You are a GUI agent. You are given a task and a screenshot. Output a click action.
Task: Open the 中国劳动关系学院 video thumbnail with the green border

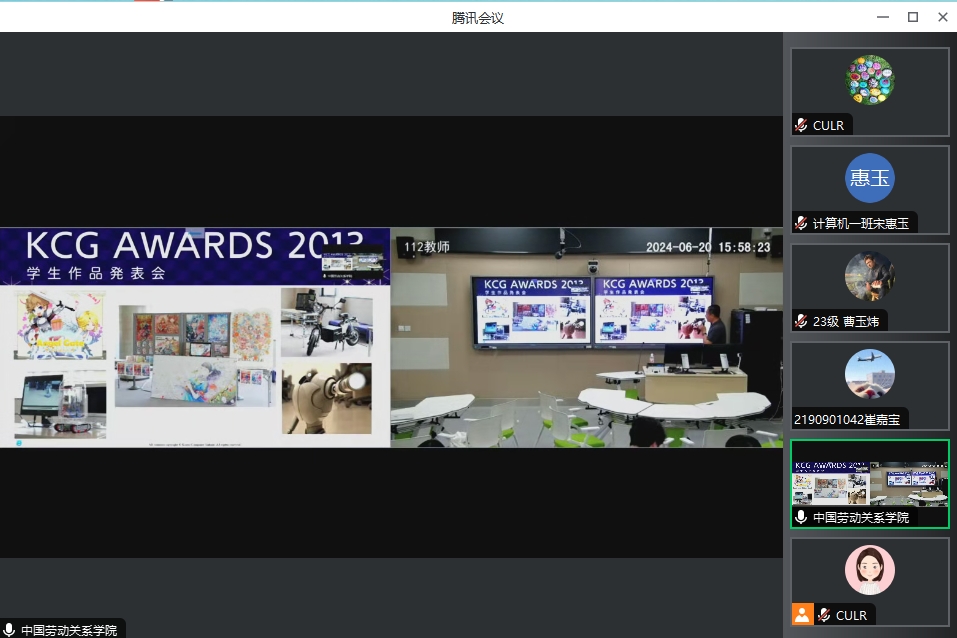coord(869,484)
